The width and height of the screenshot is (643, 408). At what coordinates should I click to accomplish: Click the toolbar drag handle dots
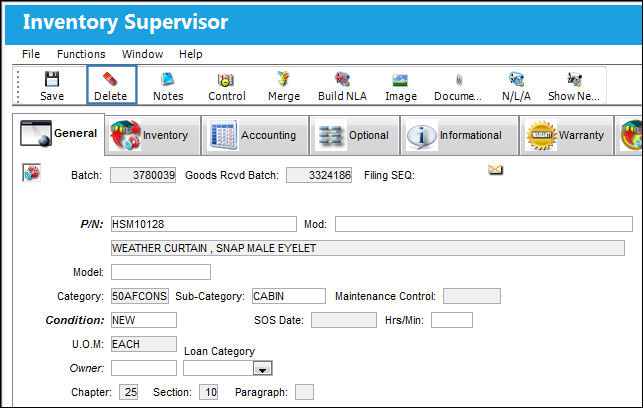pos(18,86)
